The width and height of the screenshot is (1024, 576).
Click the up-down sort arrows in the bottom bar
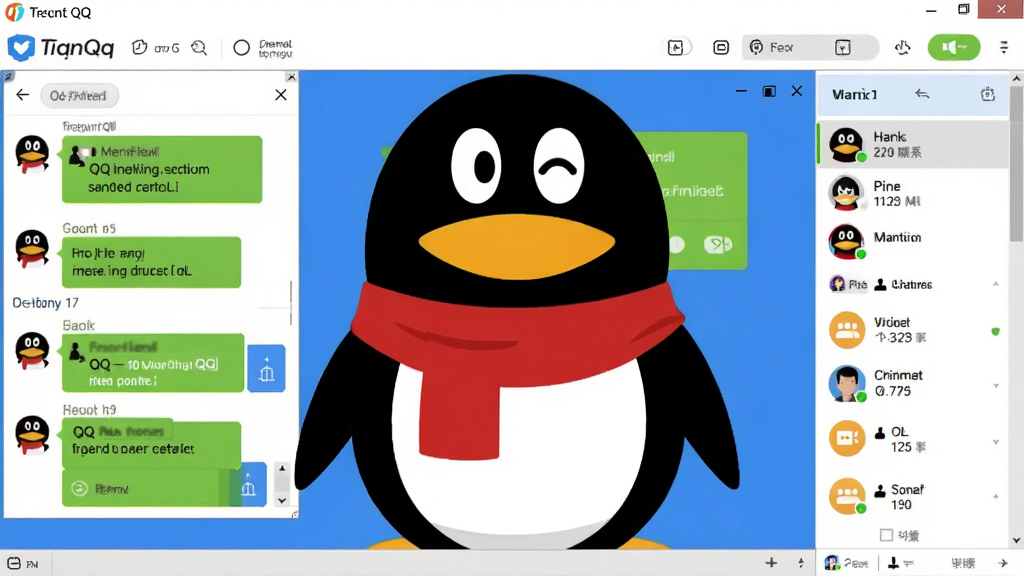[x=801, y=562]
